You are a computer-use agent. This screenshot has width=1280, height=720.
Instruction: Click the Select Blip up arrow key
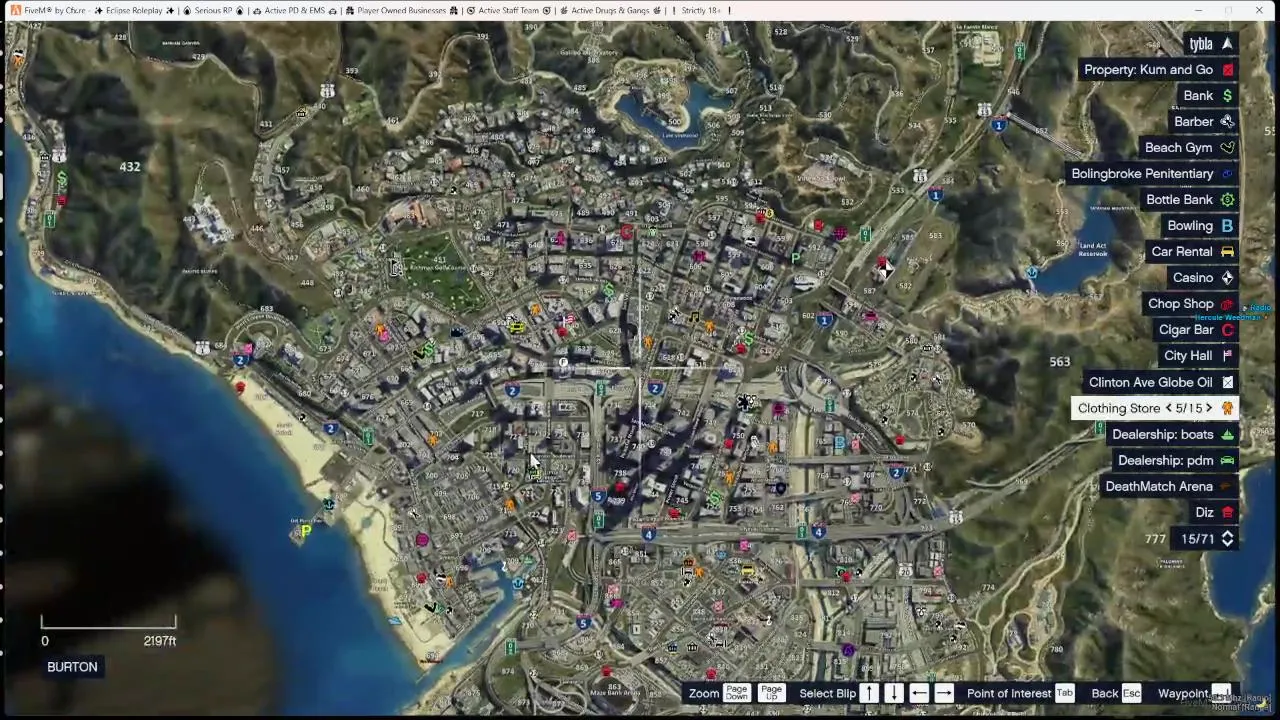point(869,693)
